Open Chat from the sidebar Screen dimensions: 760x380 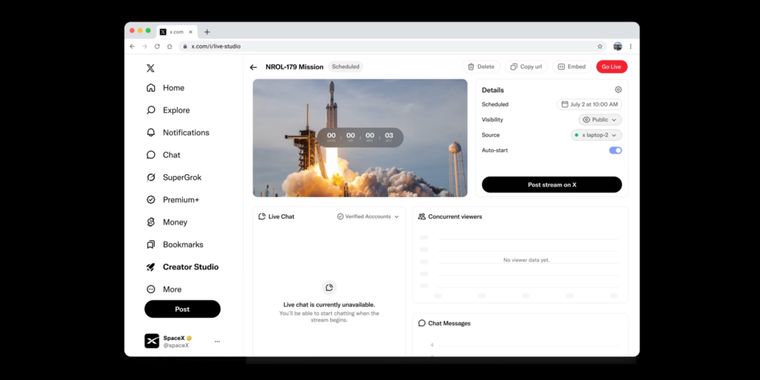tap(163, 155)
